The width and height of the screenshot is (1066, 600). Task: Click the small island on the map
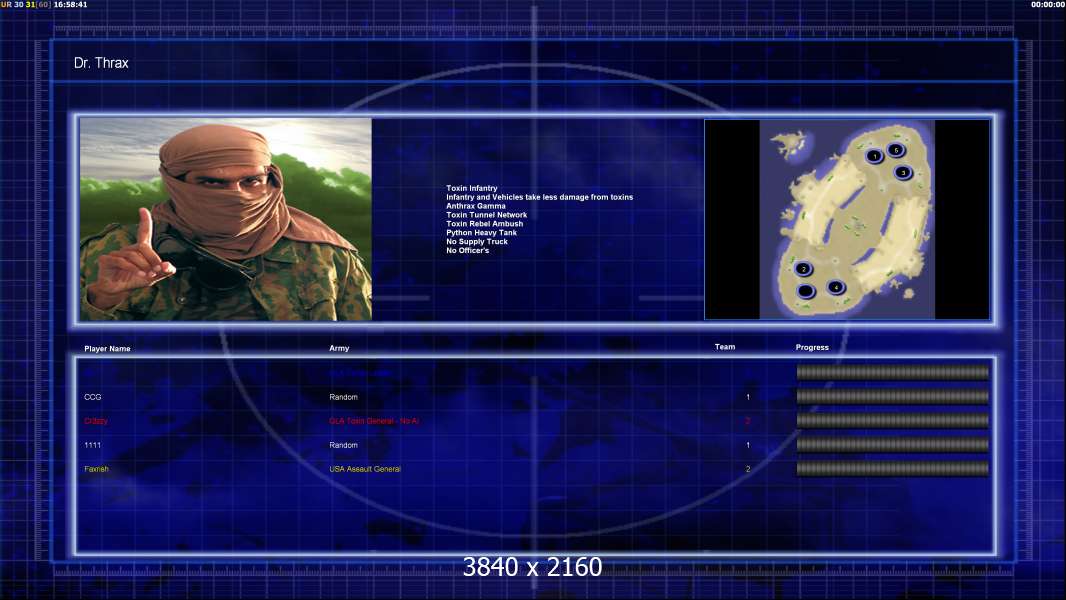coord(790,143)
